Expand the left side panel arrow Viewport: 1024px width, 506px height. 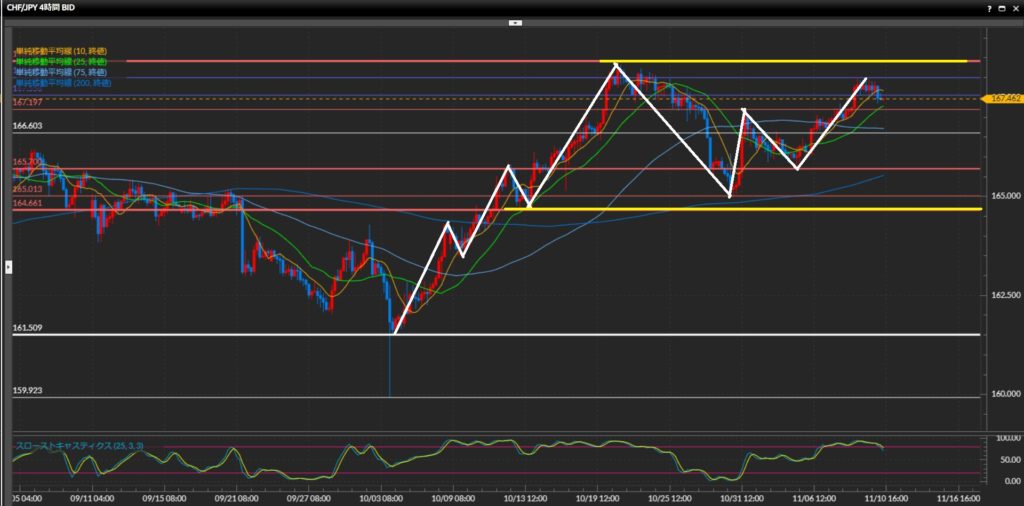point(8,267)
